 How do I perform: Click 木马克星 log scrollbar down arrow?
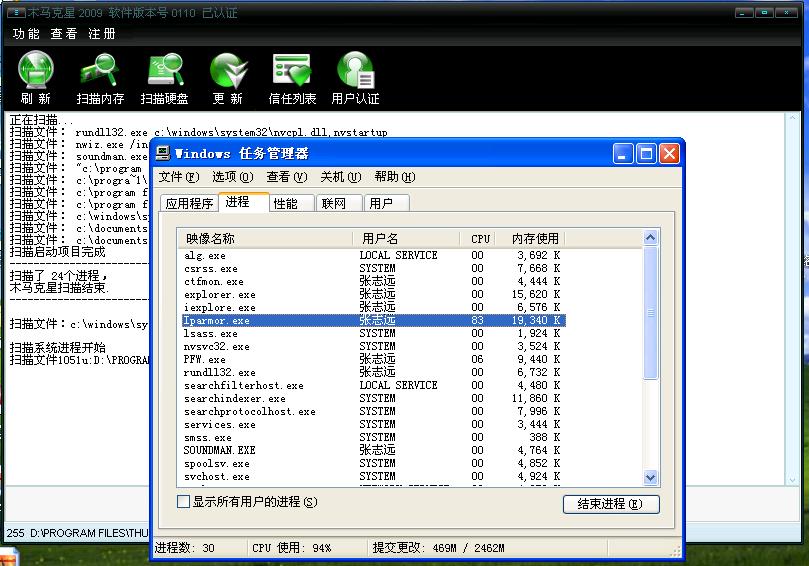[x=792, y=480]
